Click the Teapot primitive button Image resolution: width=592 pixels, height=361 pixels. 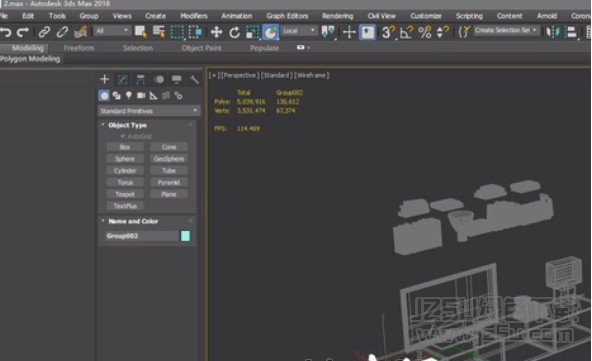[x=125, y=194]
